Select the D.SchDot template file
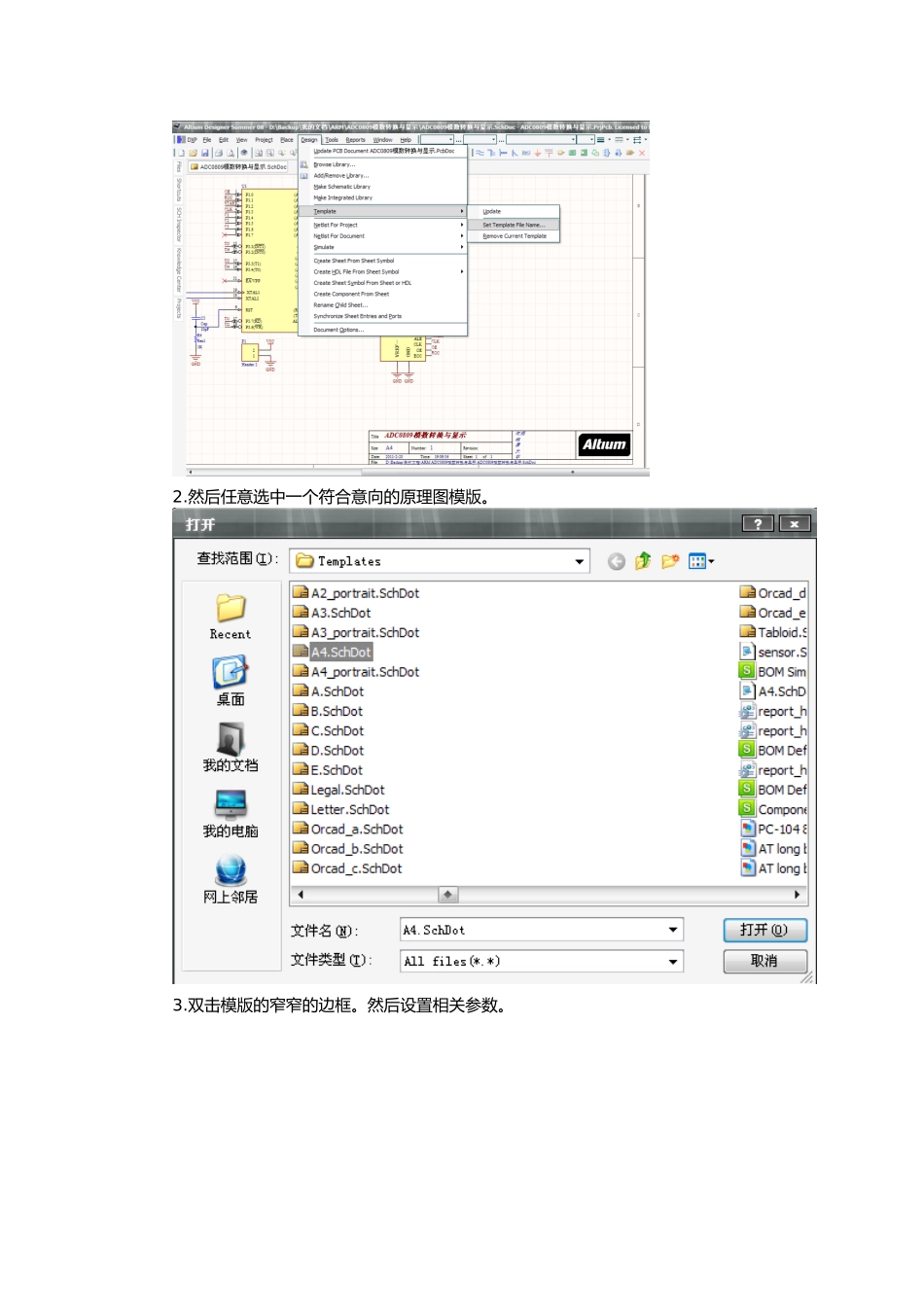This screenshot has width=924, height=1307. coord(329,751)
